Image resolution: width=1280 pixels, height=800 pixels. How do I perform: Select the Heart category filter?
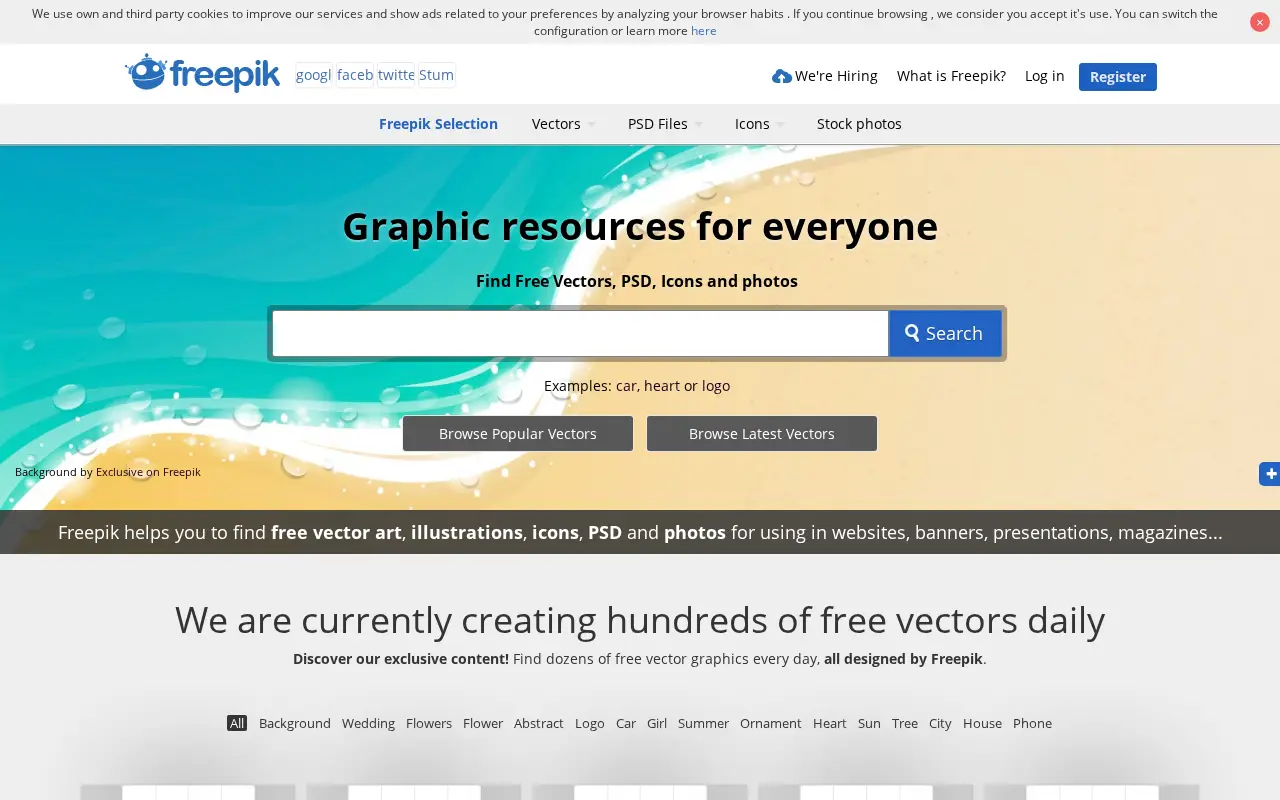point(830,723)
